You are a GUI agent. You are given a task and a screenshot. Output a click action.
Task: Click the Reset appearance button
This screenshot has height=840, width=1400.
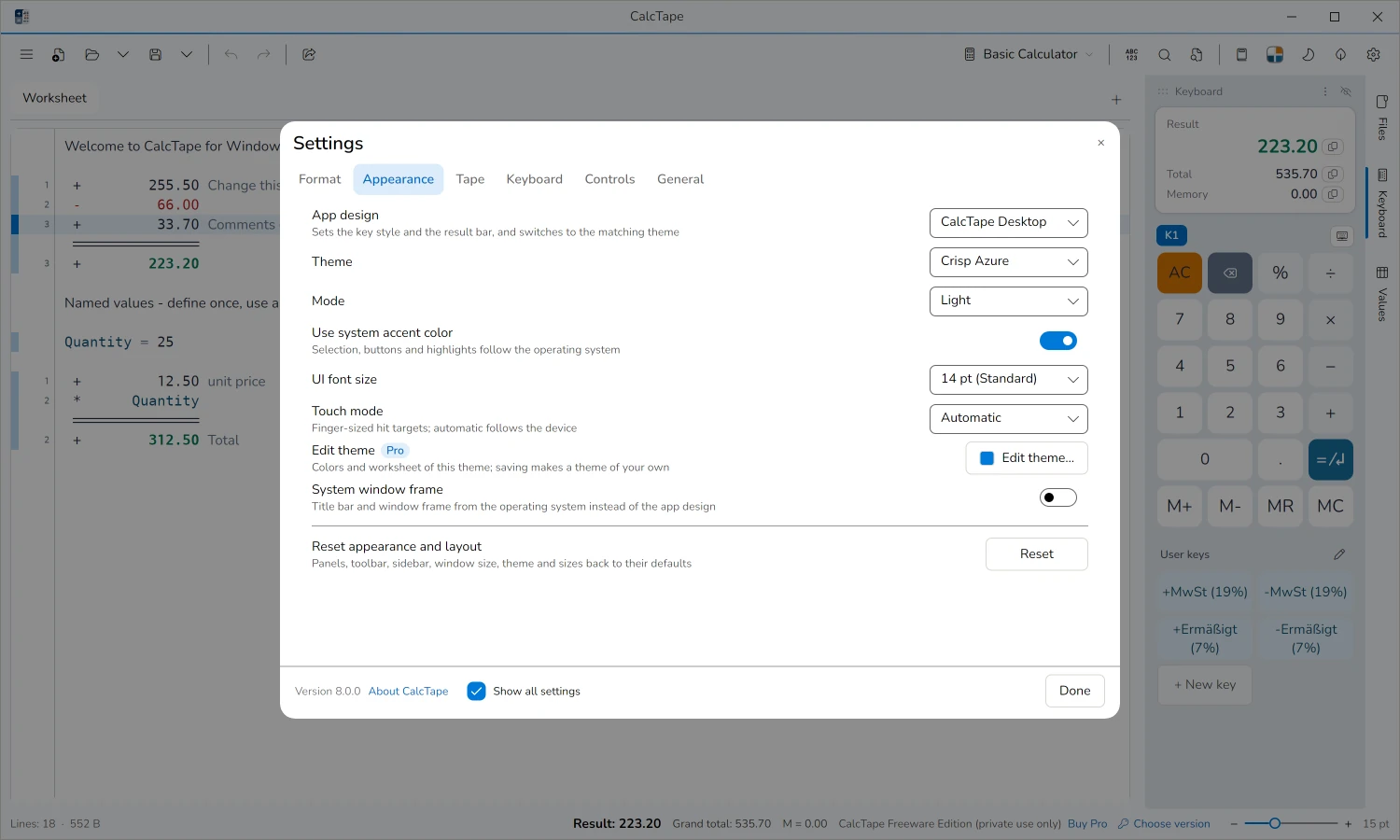tap(1037, 554)
